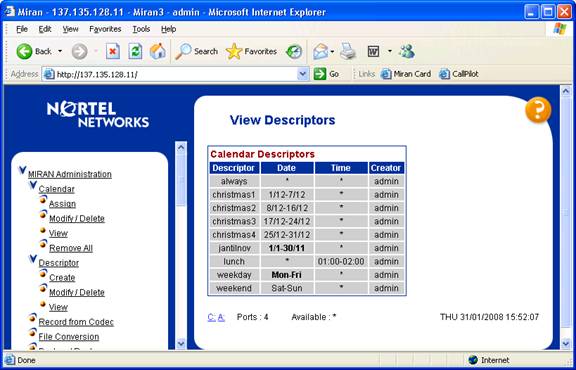Click the 1/1-30/11 date cell
Screen dimensions: 576x370
pos(287,248)
